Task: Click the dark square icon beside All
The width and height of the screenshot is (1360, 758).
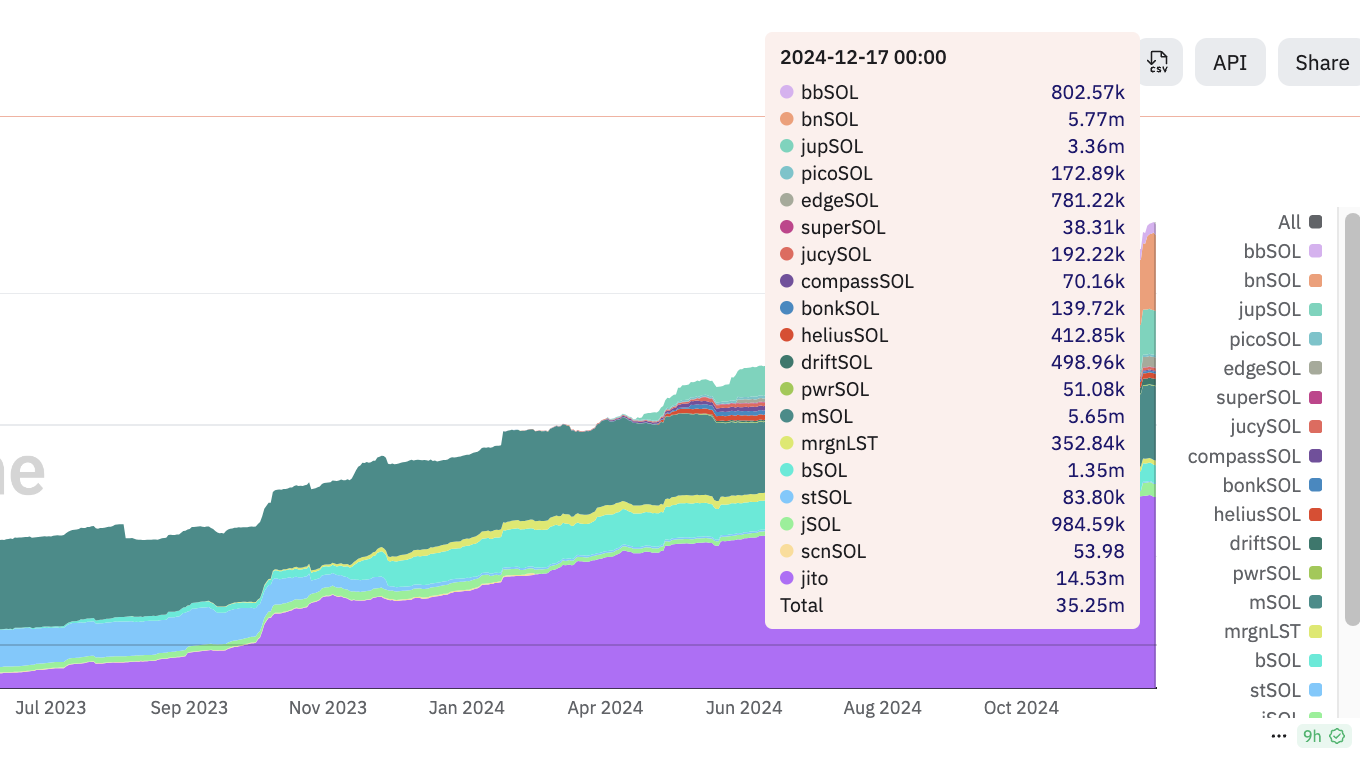Action: 1315,222
